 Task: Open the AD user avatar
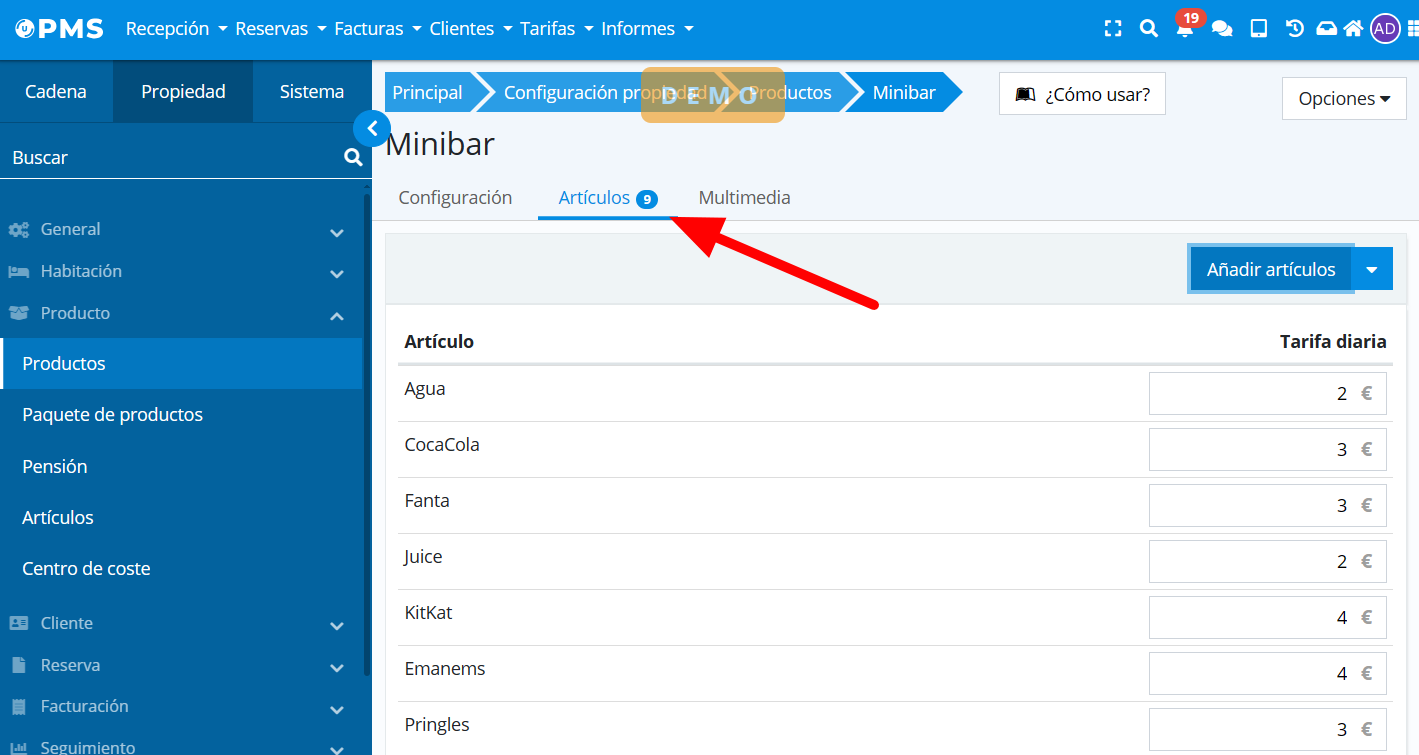[1385, 29]
